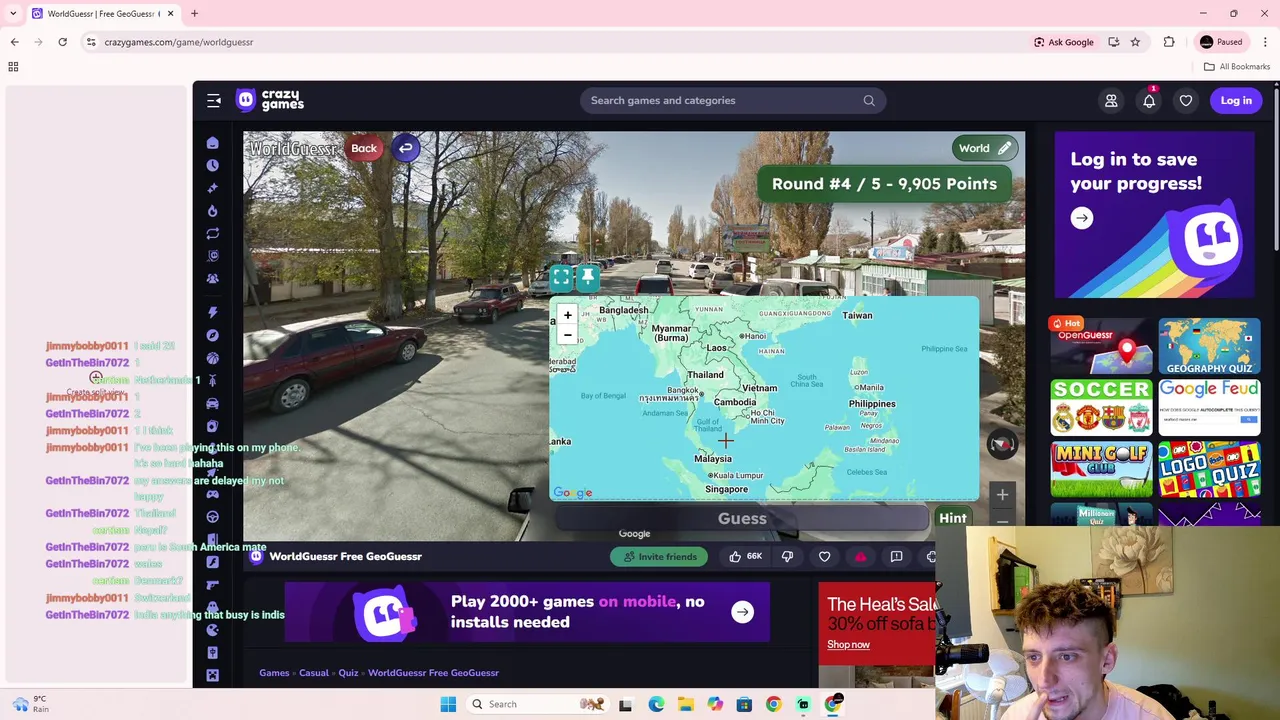Report a bug with flag message icon
1280x720 pixels.
896,557
